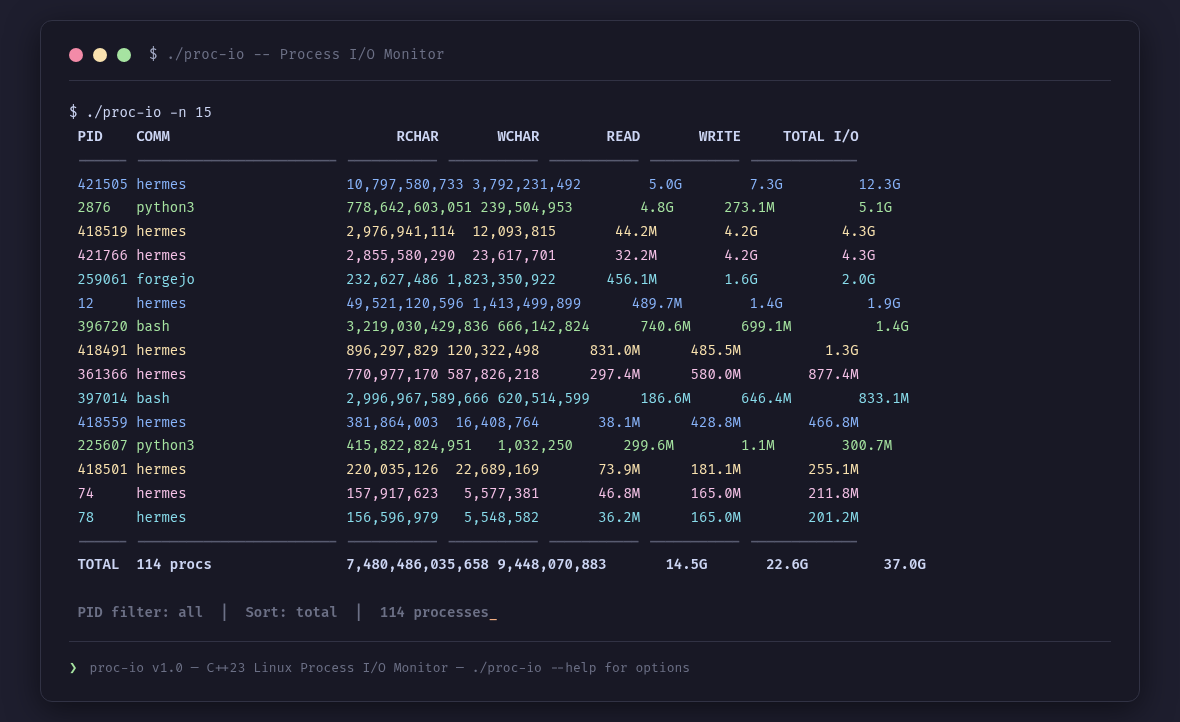Select PID 421766
Screen dimensions: 1180x722
(102, 255)
